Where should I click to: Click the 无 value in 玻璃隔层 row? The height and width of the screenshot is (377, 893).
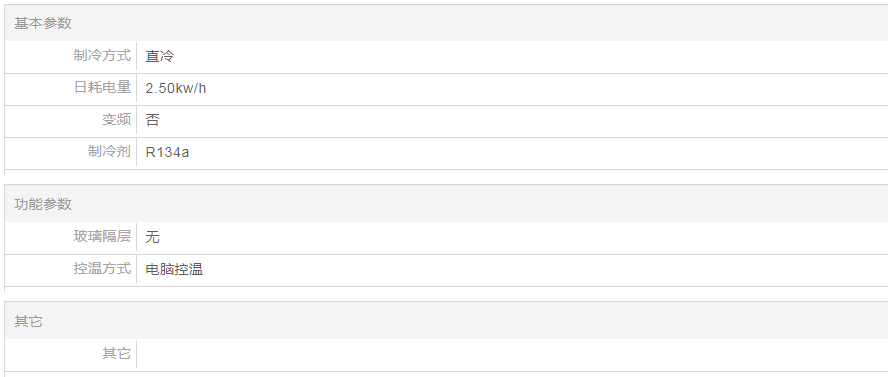tap(153, 237)
